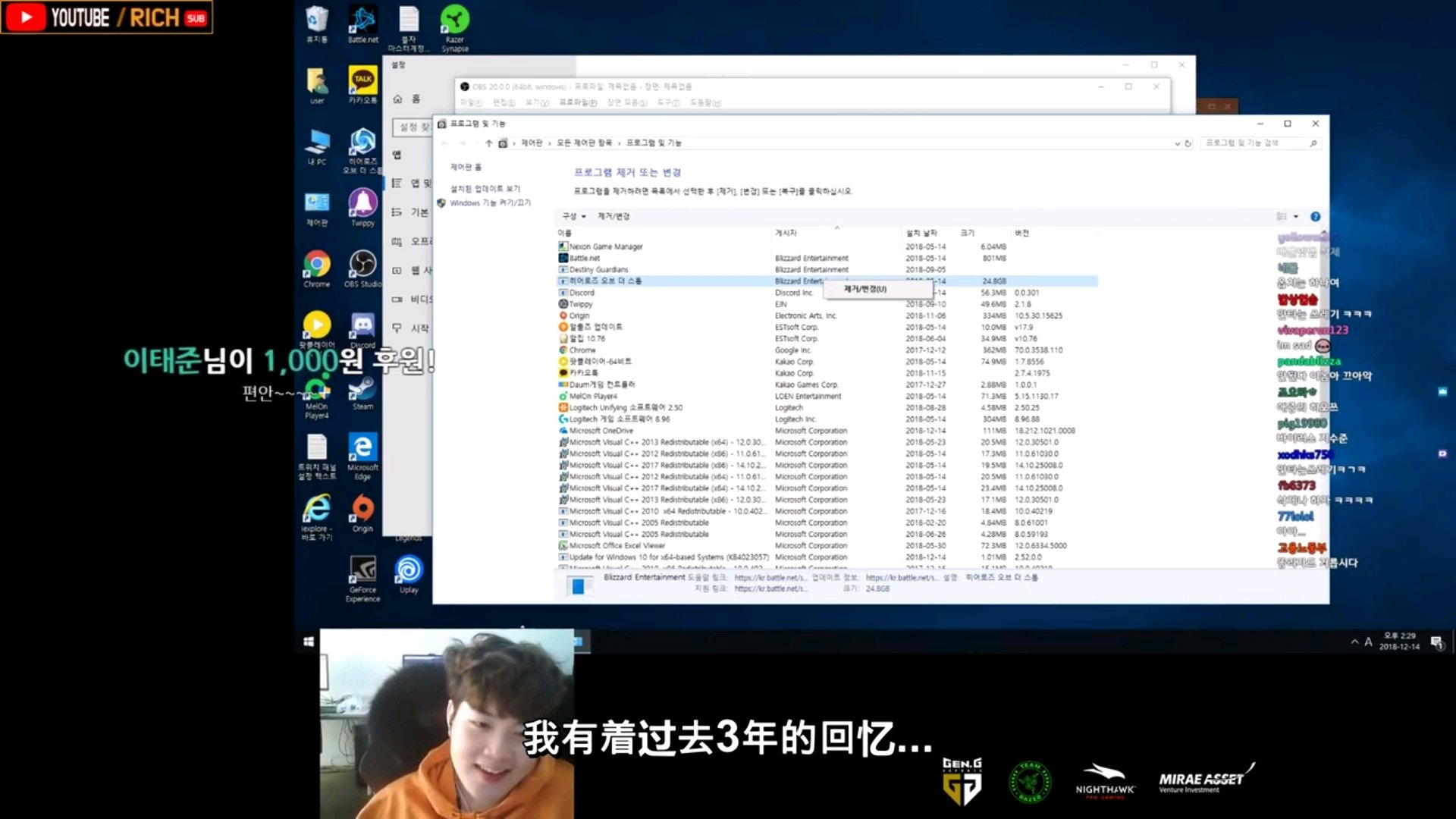The image size is (1456, 819).
Task: Select the Chrome program row
Action: tap(827, 350)
